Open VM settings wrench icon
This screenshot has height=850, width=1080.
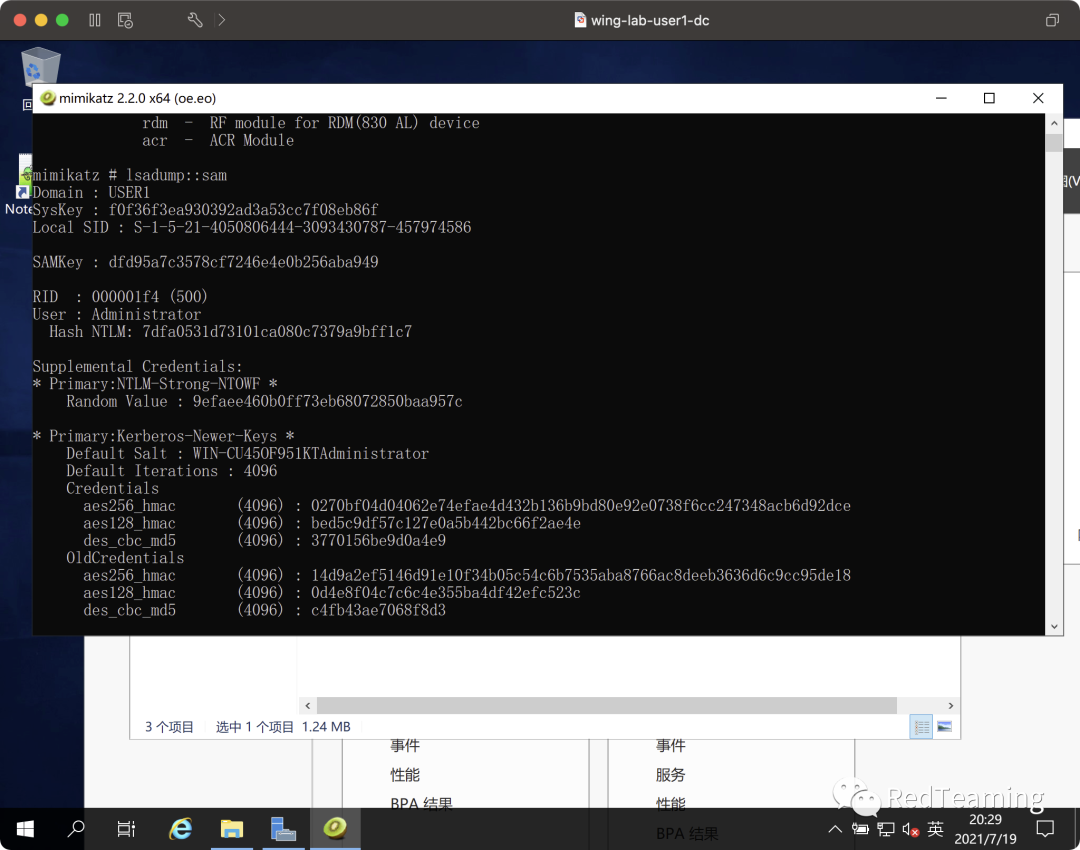point(195,20)
